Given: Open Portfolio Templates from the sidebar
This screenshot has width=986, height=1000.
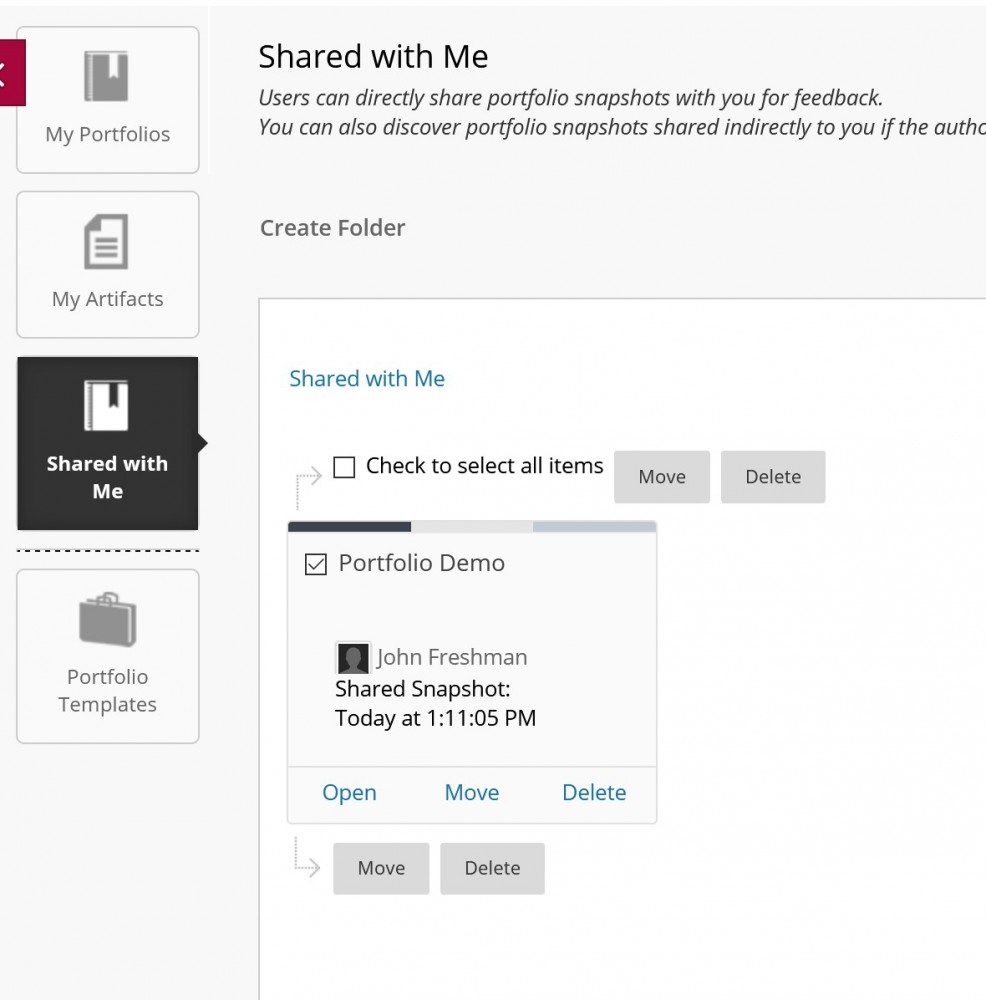Looking at the screenshot, I should click(107, 690).
